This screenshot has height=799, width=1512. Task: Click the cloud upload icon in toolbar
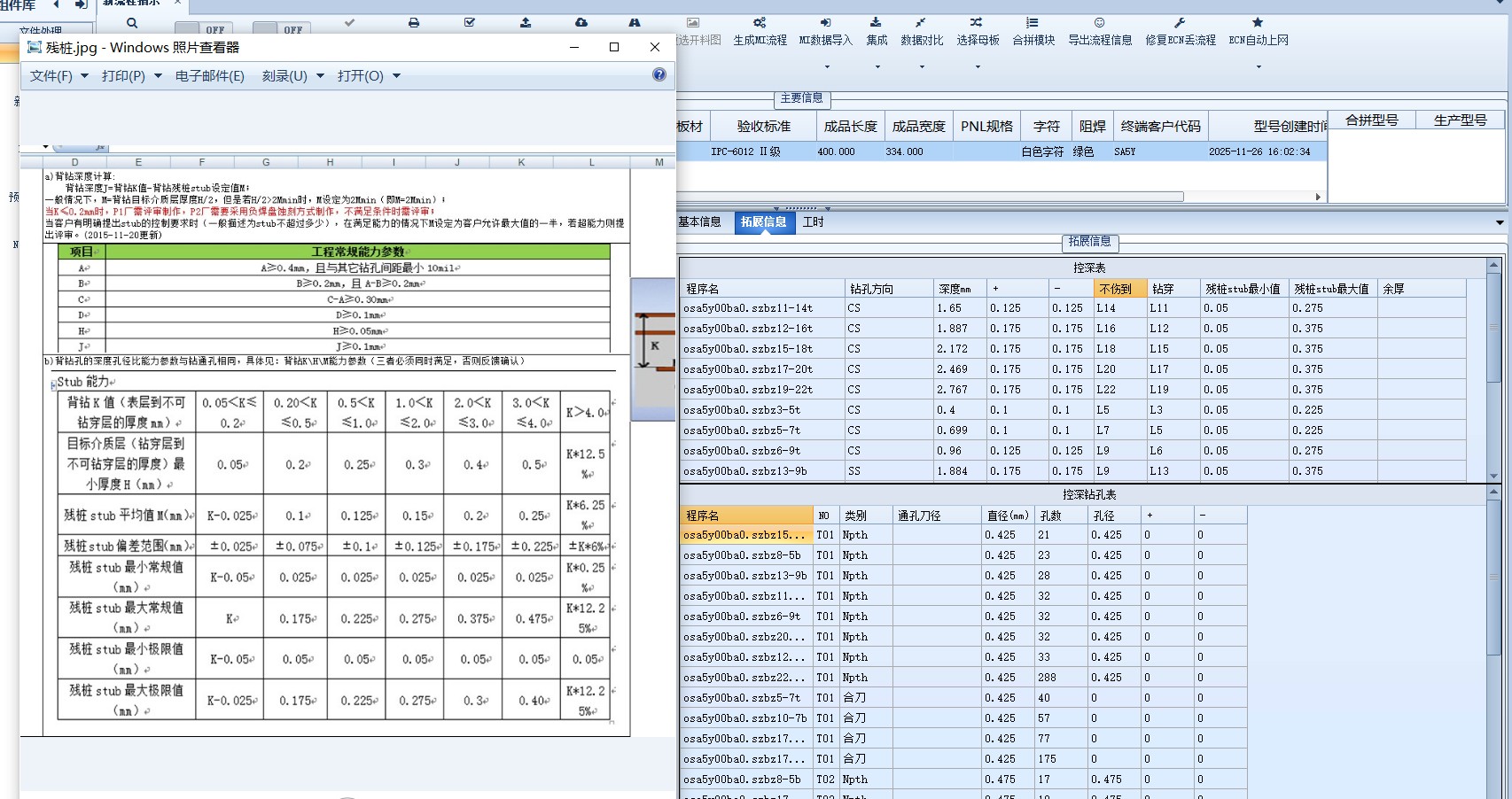pos(581,22)
